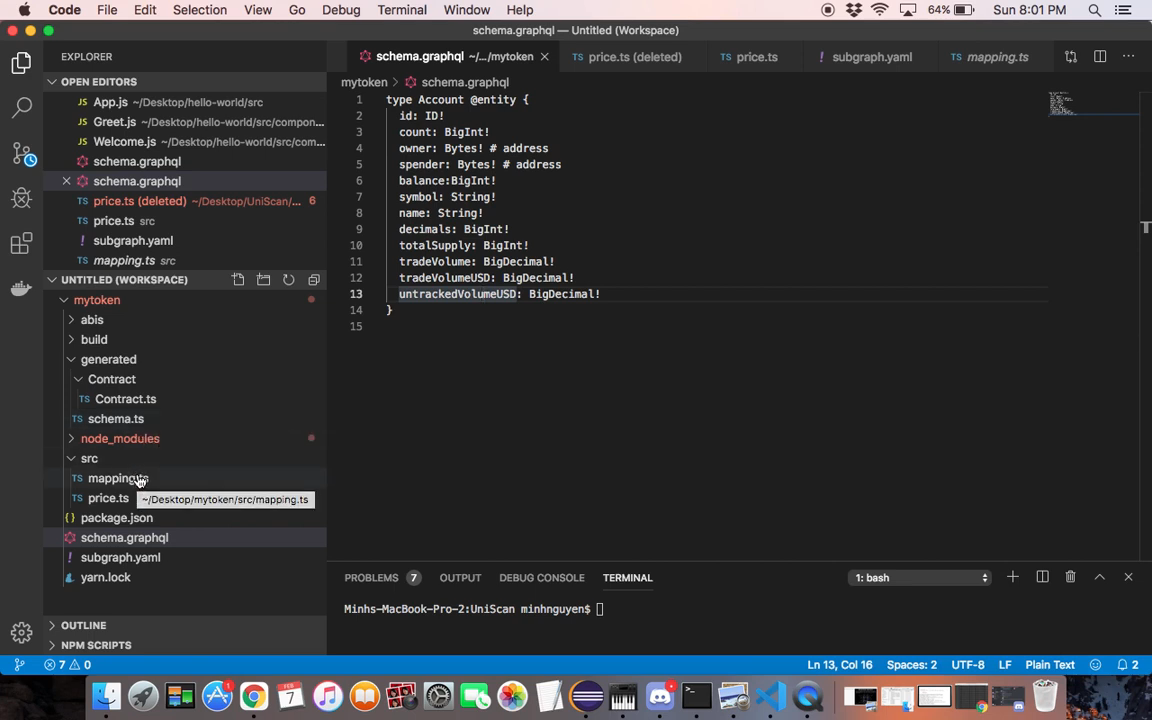
Task: Open editor More Actions ellipsis
Action: pos(1128,57)
